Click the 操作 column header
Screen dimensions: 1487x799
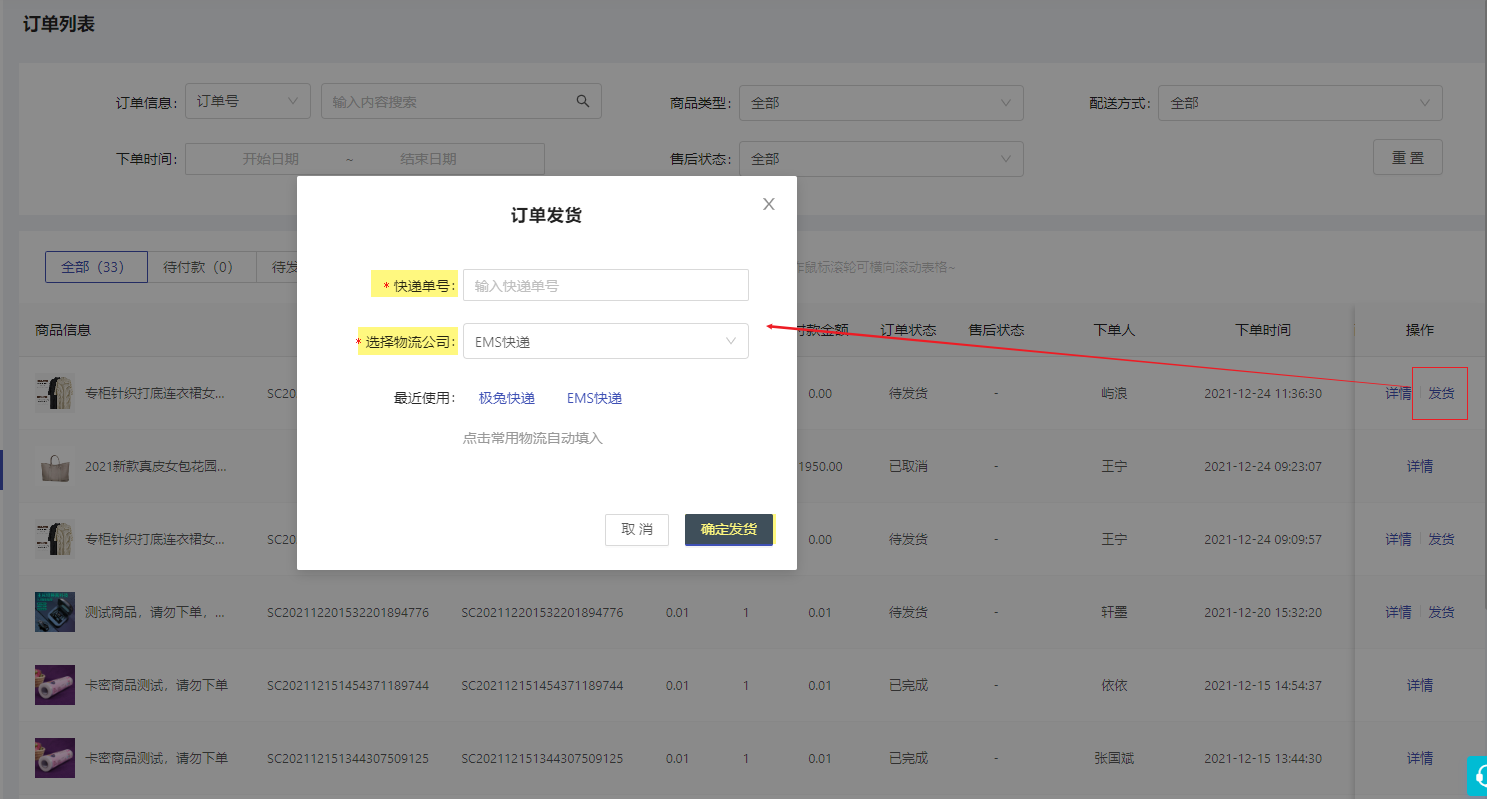click(x=1420, y=330)
